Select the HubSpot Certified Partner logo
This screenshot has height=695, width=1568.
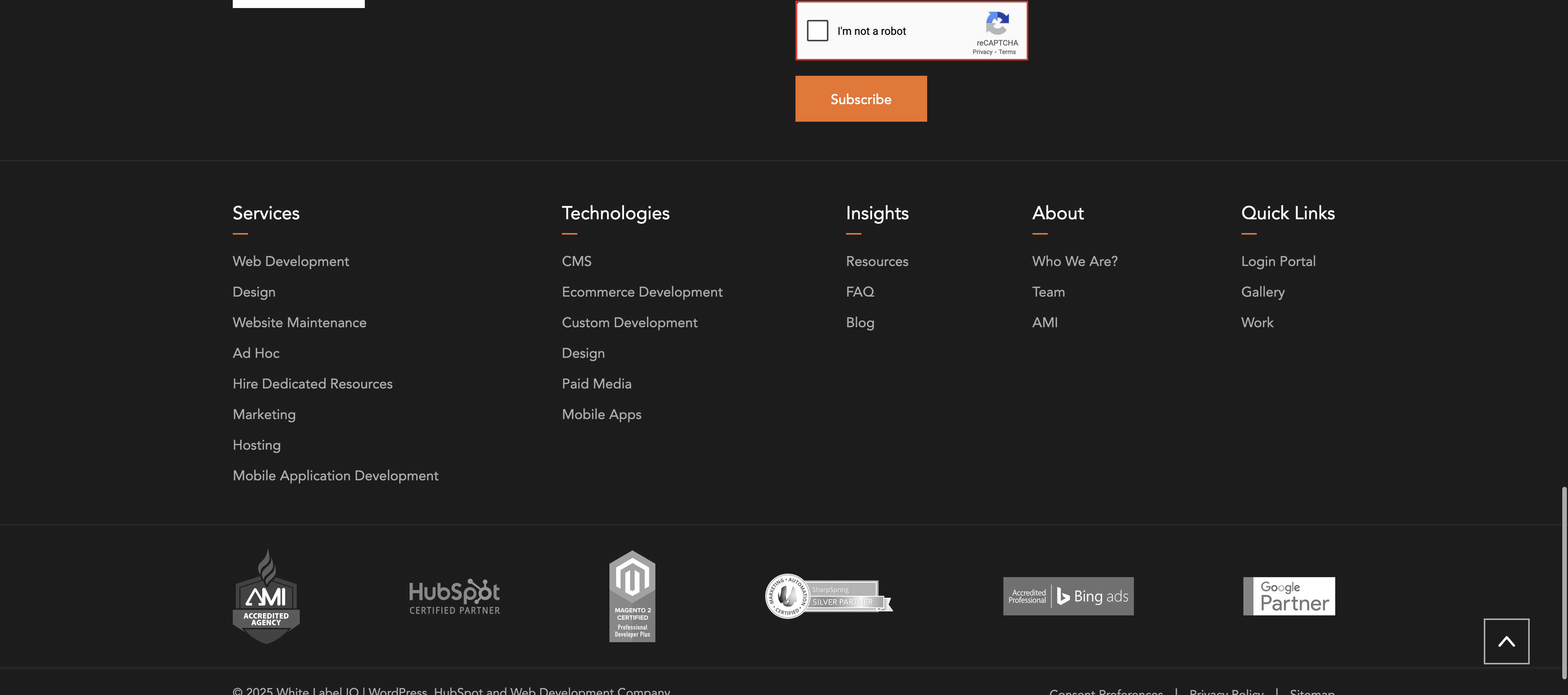tap(454, 595)
